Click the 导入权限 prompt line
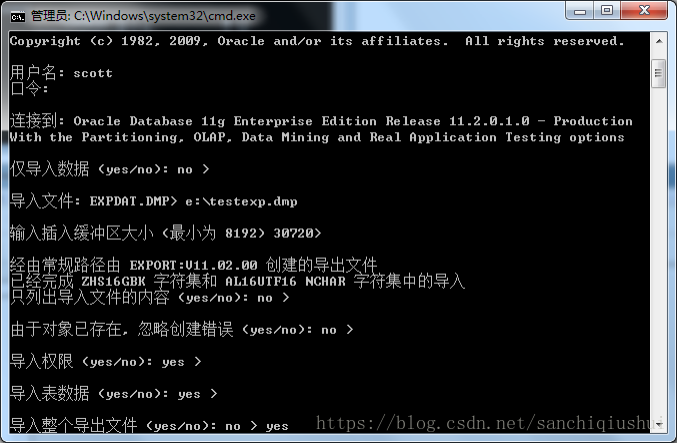 (x=105, y=361)
